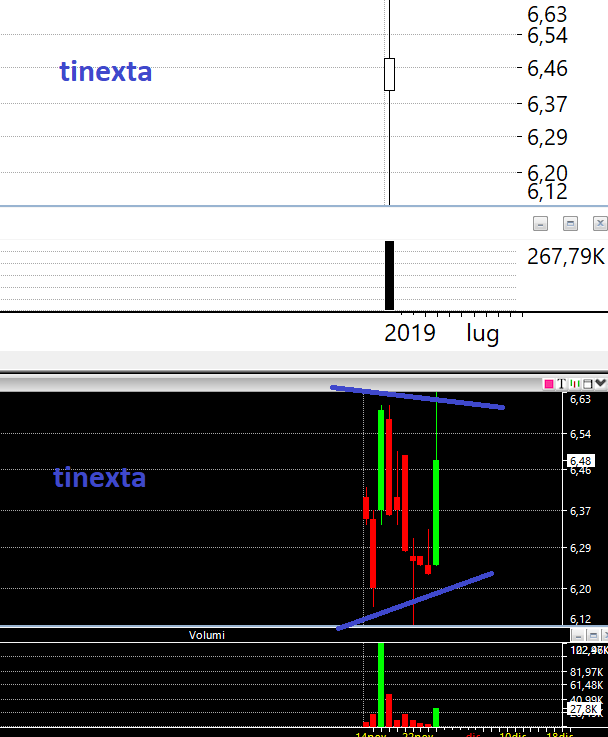This screenshot has height=737, width=608.
Task: Expand the chevron dropdown in chart toolbar
Action: (x=600, y=384)
